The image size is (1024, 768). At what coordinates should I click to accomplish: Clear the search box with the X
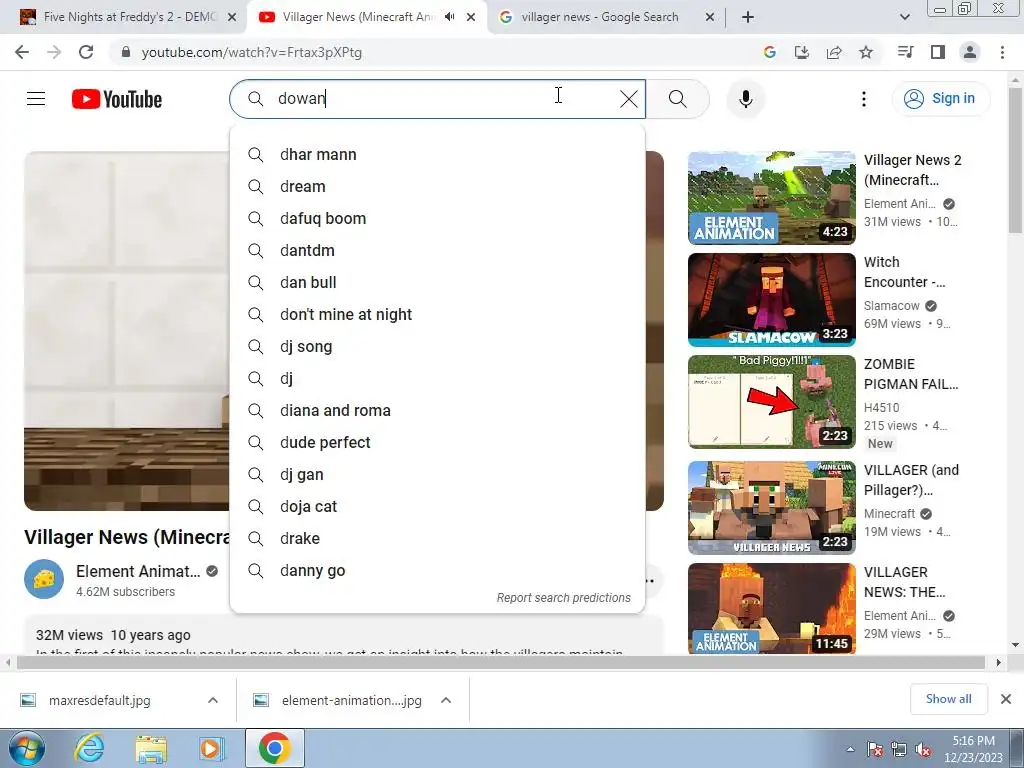pyautogui.click(x=629, y=99)
